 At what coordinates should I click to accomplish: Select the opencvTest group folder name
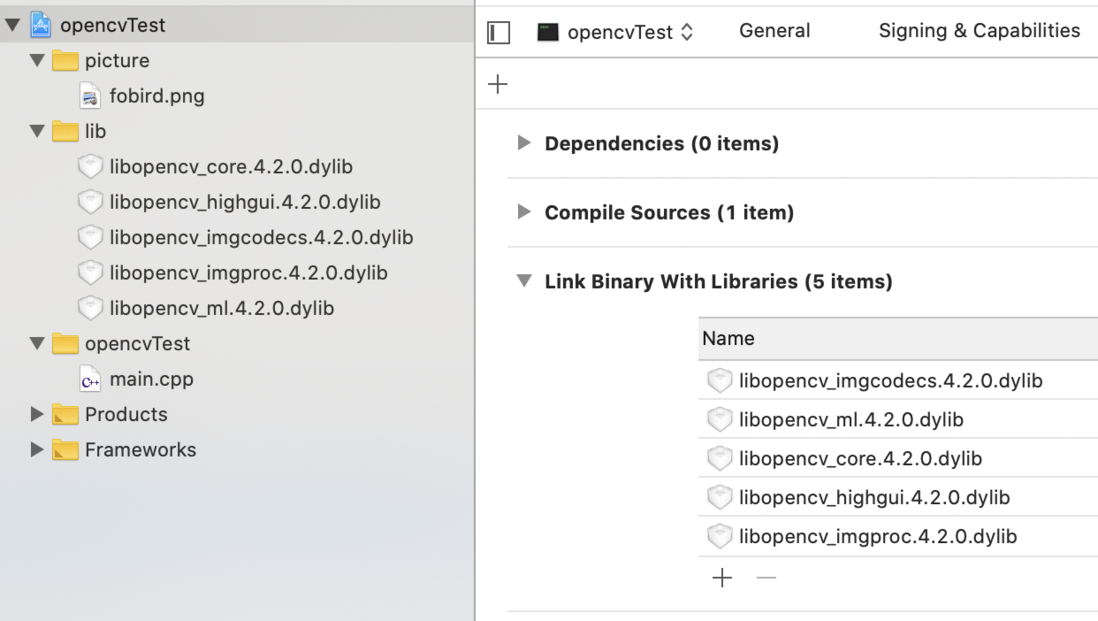click(x=137, y=344)
